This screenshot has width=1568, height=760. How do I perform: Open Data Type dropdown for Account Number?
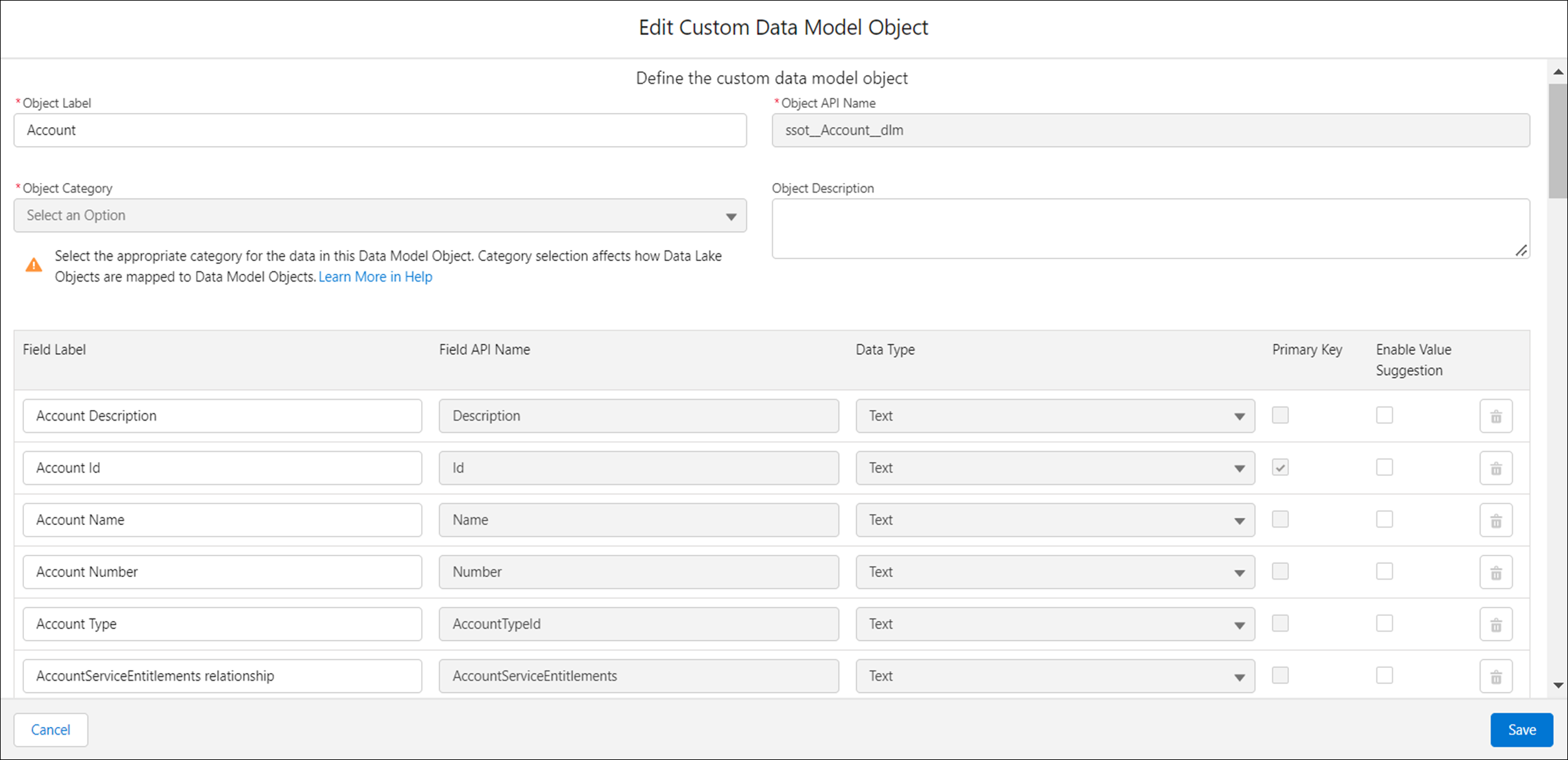pos(1055,572)
